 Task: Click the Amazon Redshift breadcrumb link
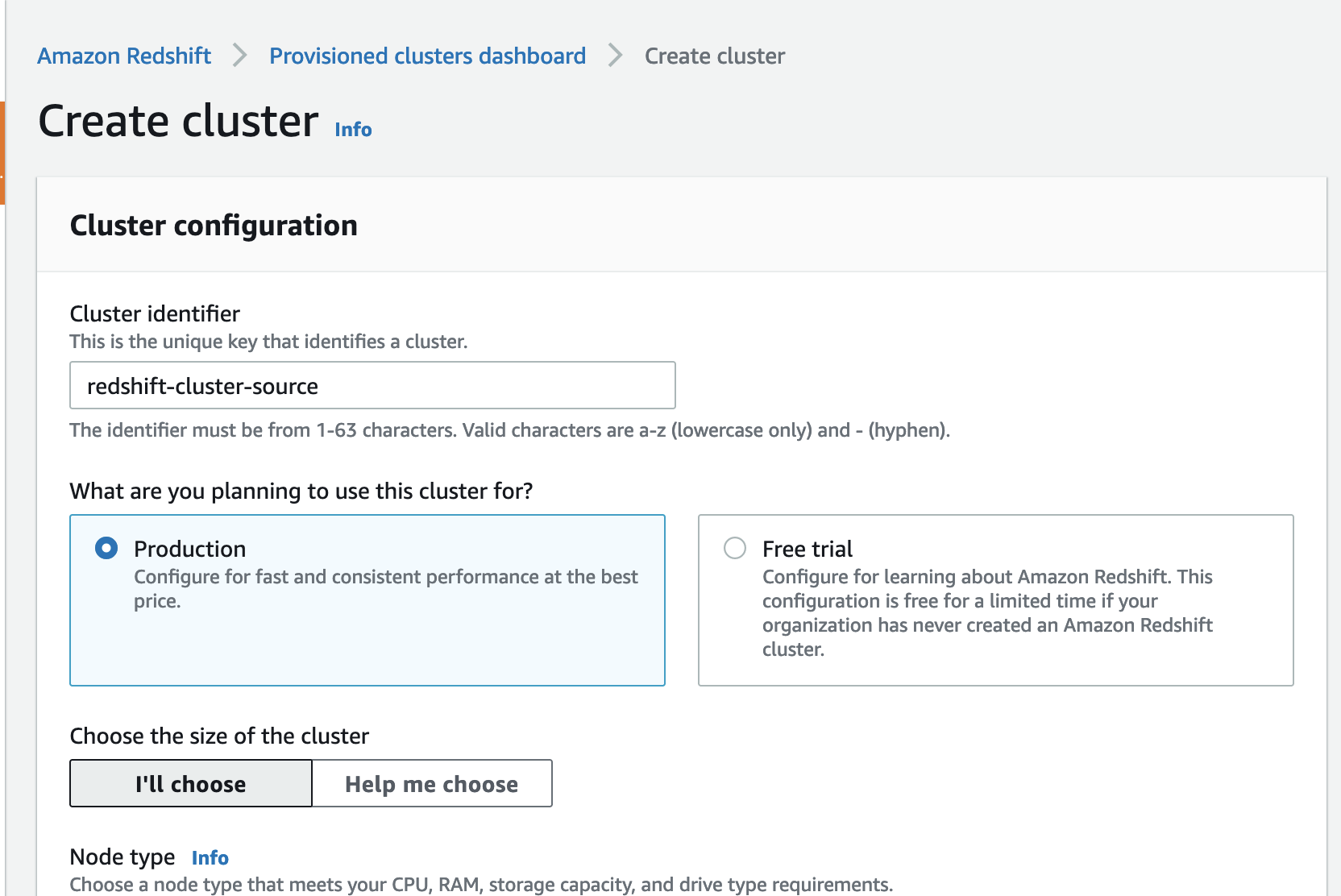pos(124,56)
